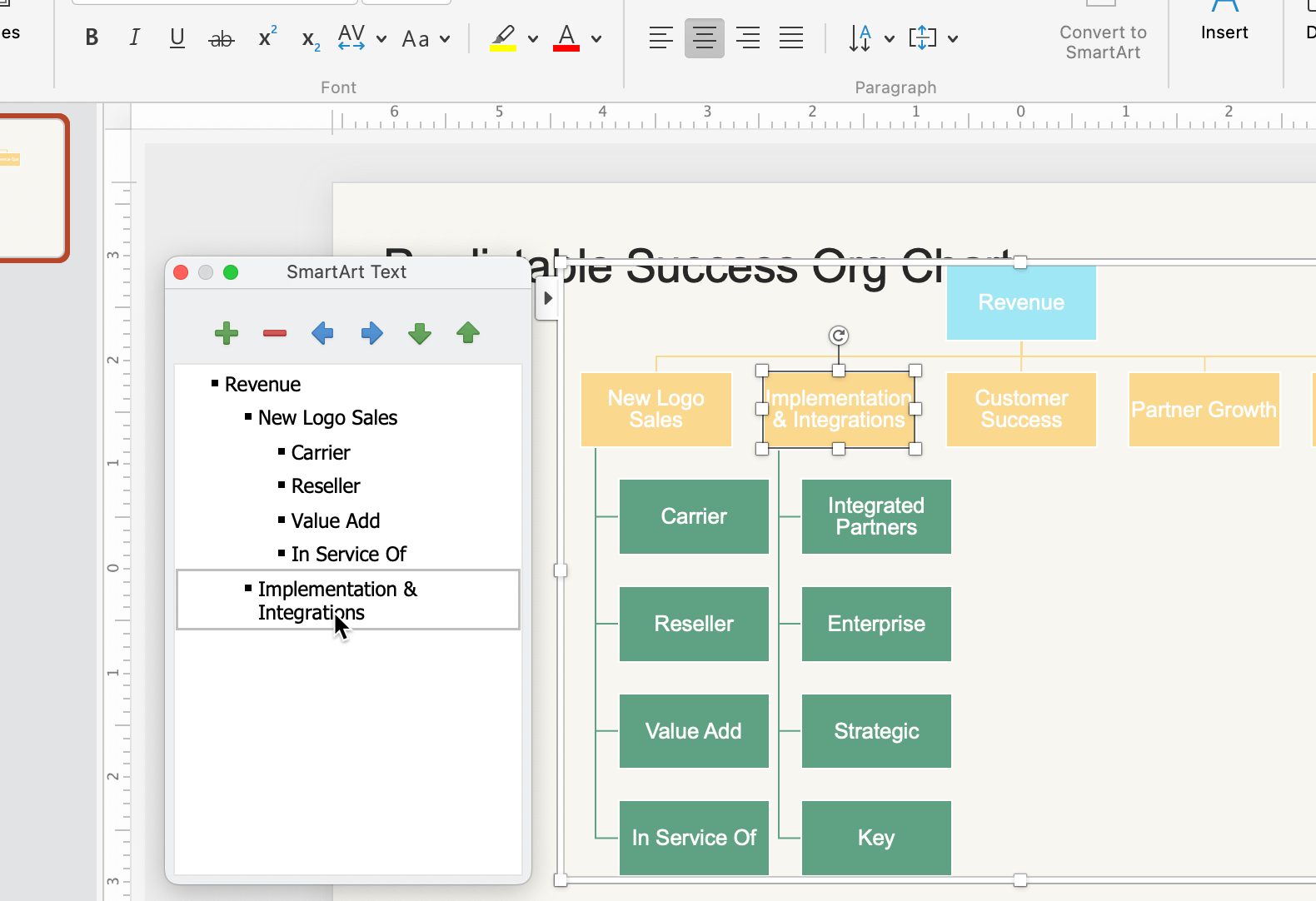Toggle italic formatting
This screenshot has width=1316, height=901.
(x=134, y=37)
